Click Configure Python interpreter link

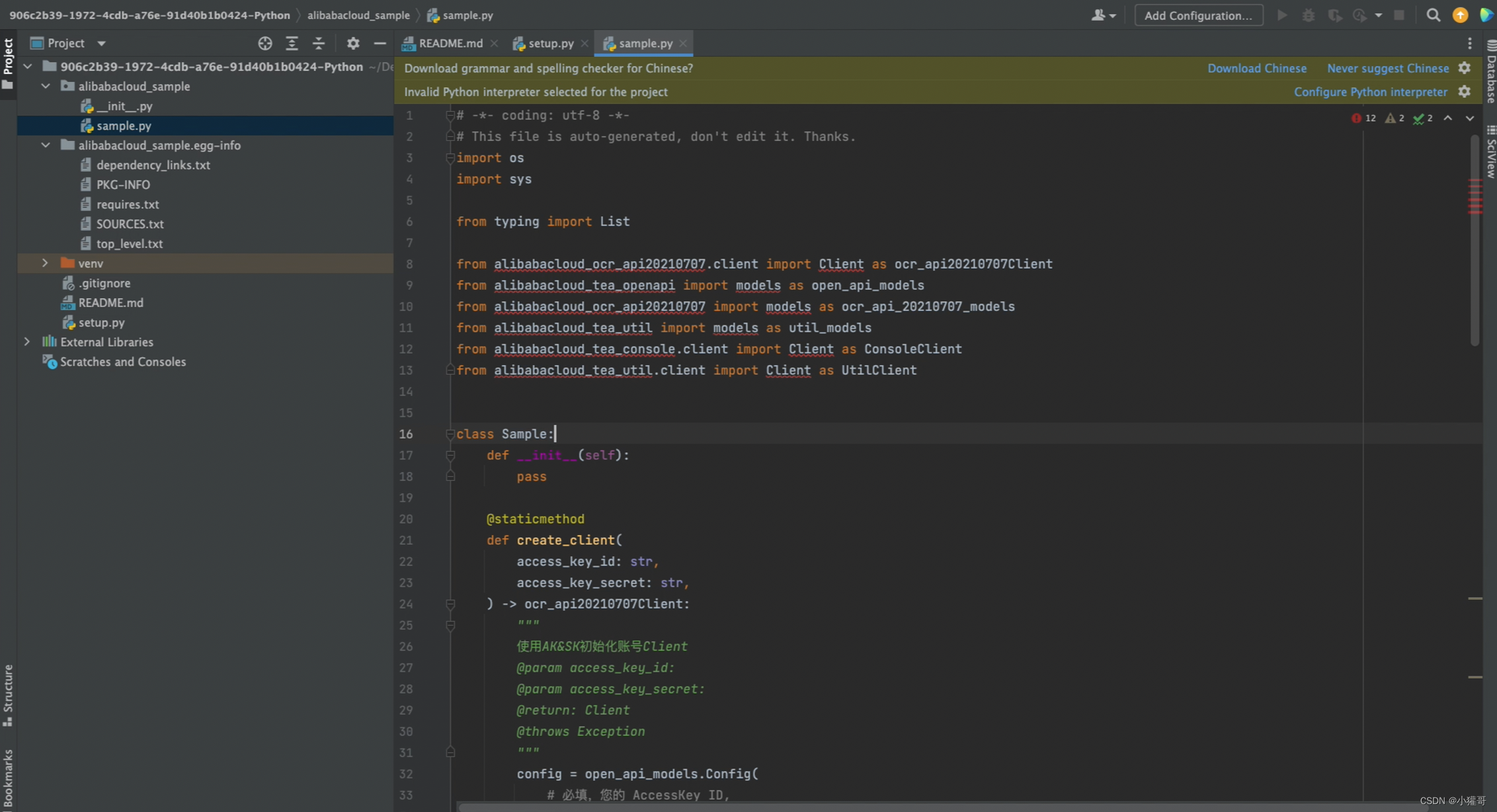click(x=1370, y=92)
